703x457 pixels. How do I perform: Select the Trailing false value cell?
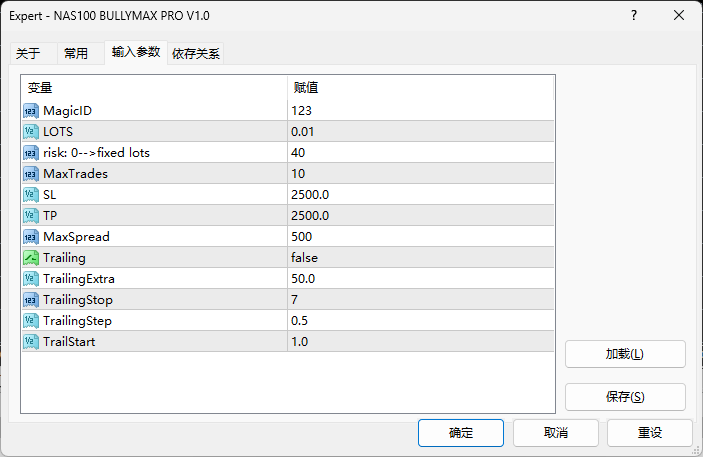tap(420, 258)
